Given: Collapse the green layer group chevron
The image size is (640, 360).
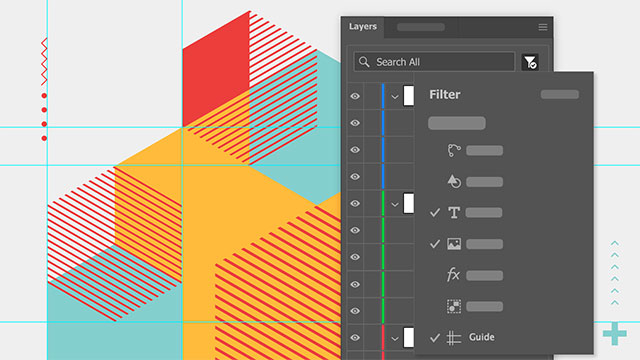Looking at the screenshot, I should coord(395,204).
